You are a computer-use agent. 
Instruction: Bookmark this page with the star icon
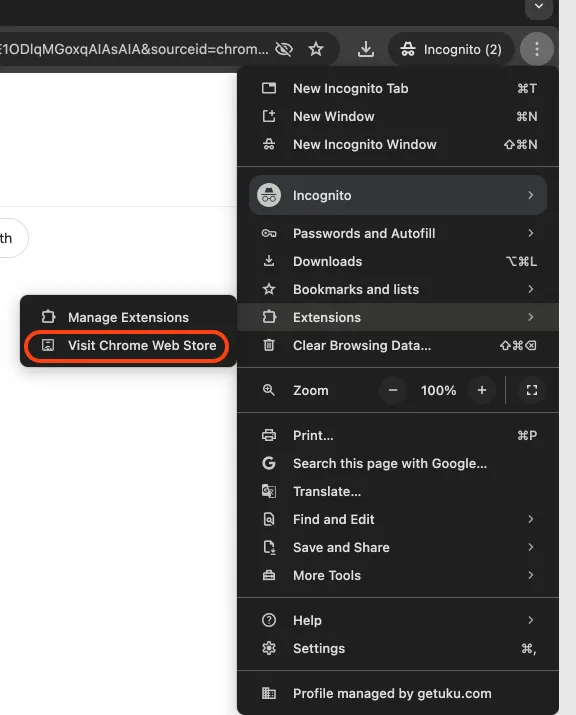pyautogui.click(x=316, y=49)
